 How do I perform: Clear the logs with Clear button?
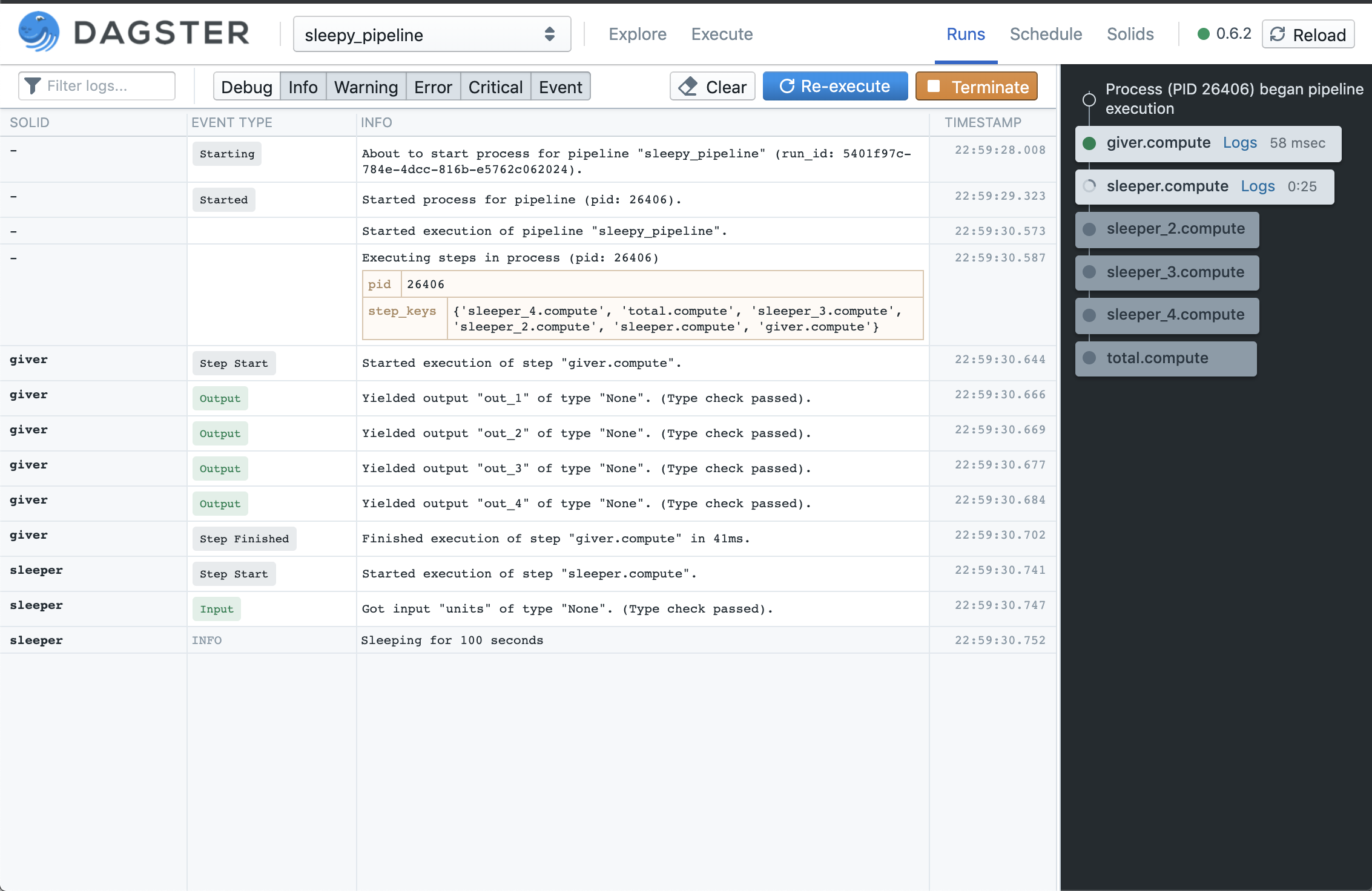[713, 87]
